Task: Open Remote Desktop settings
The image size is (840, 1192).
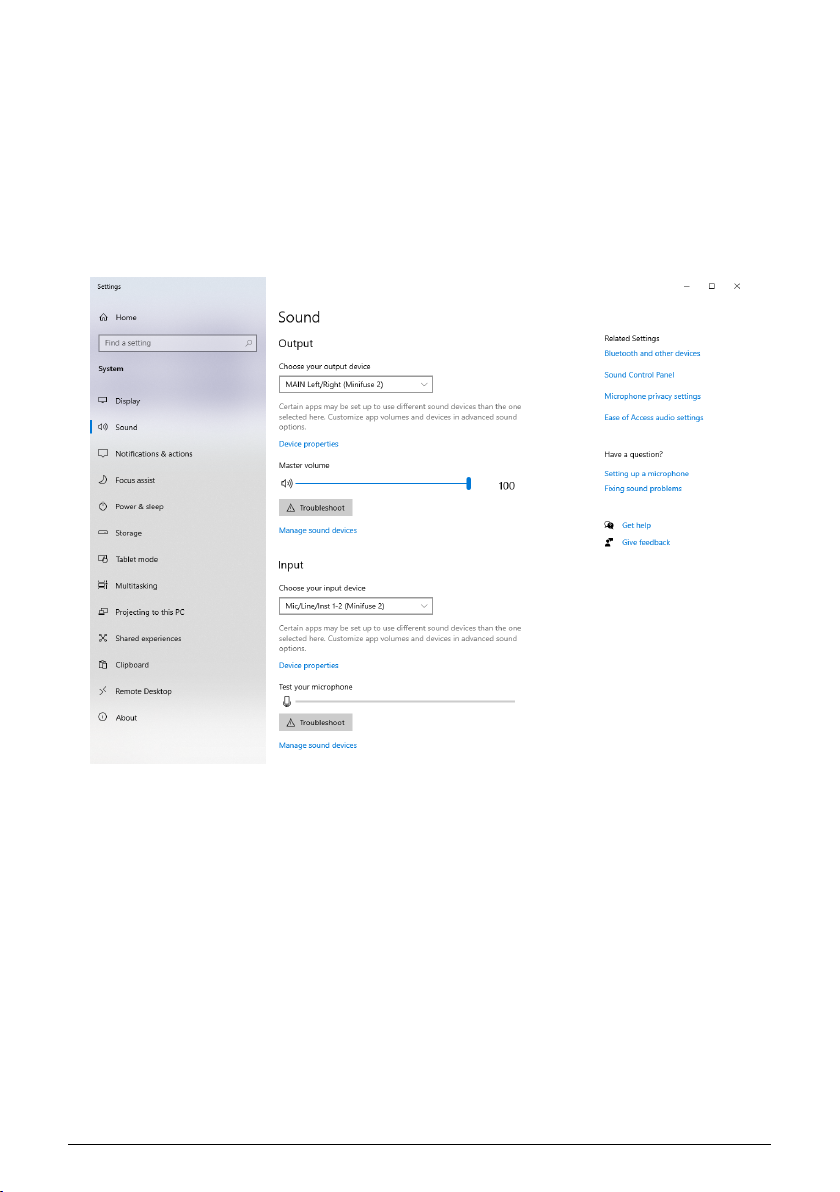Action: pyautogui.click(x=144, y=691)
